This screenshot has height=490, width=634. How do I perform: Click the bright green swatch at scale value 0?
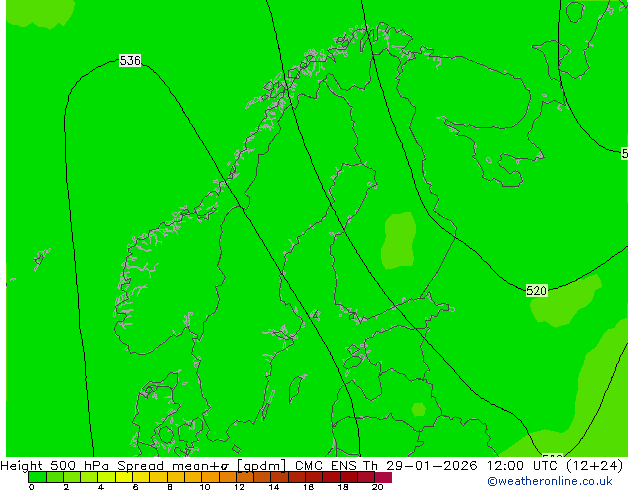37,477
